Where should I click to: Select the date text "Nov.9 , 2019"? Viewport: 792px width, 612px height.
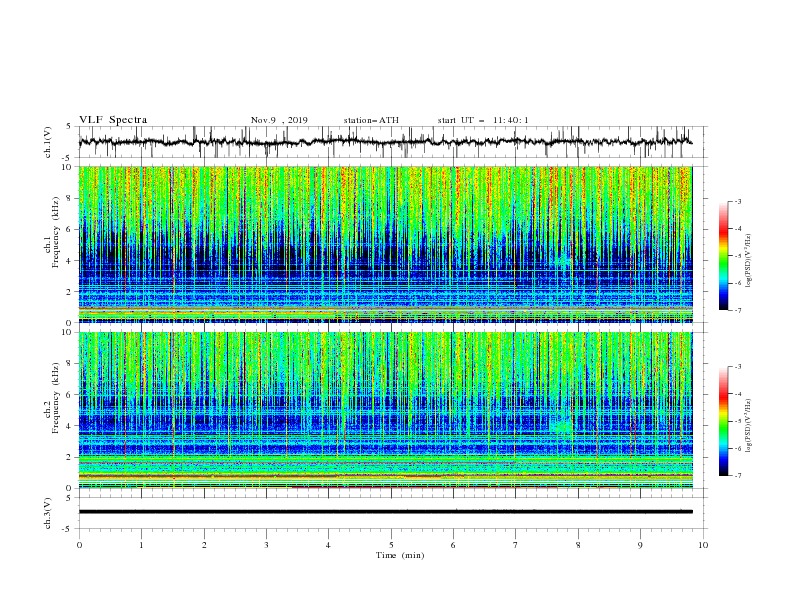click(279, 120)
